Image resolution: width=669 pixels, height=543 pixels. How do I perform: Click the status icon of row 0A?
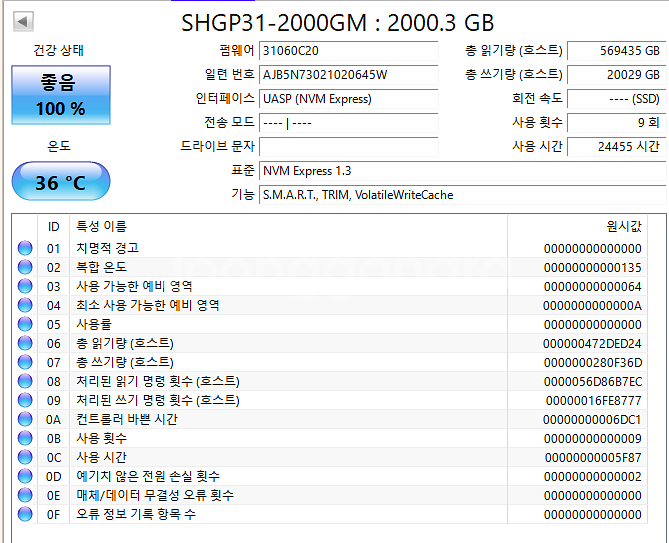pyautogui.click(x=25, y=419)
